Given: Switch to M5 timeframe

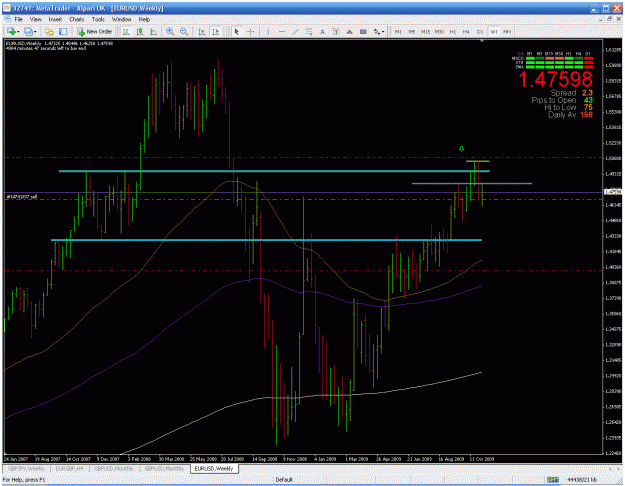Looking at the screenshot, I should coord(412,31).
